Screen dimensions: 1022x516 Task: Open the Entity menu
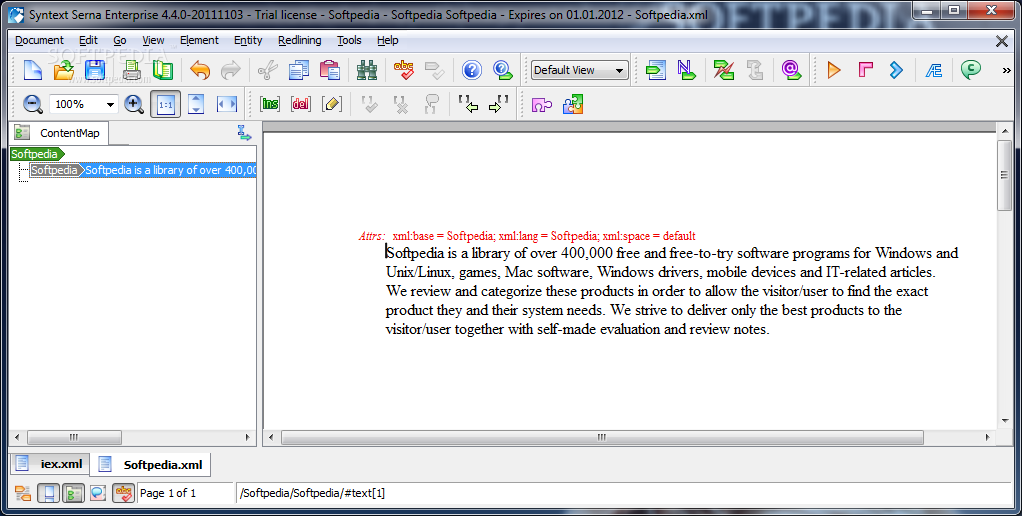point(248,40)
